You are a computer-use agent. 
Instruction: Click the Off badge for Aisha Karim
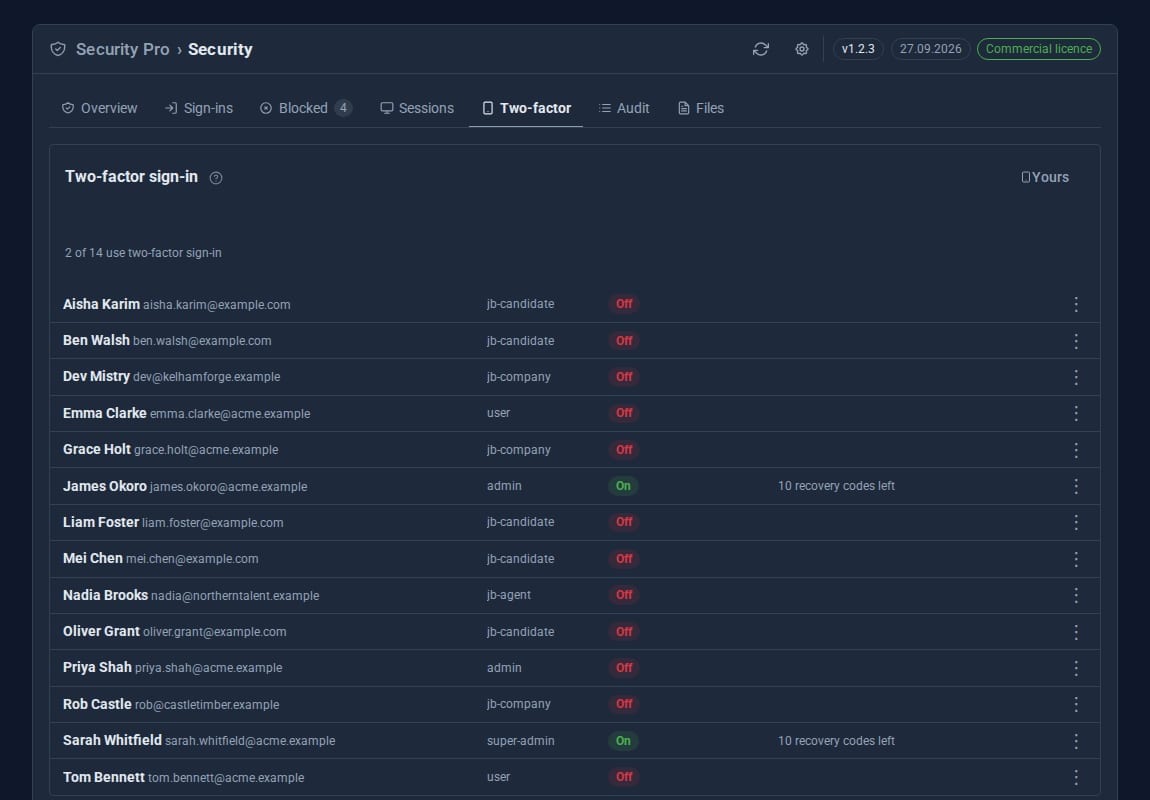point(624,304)
